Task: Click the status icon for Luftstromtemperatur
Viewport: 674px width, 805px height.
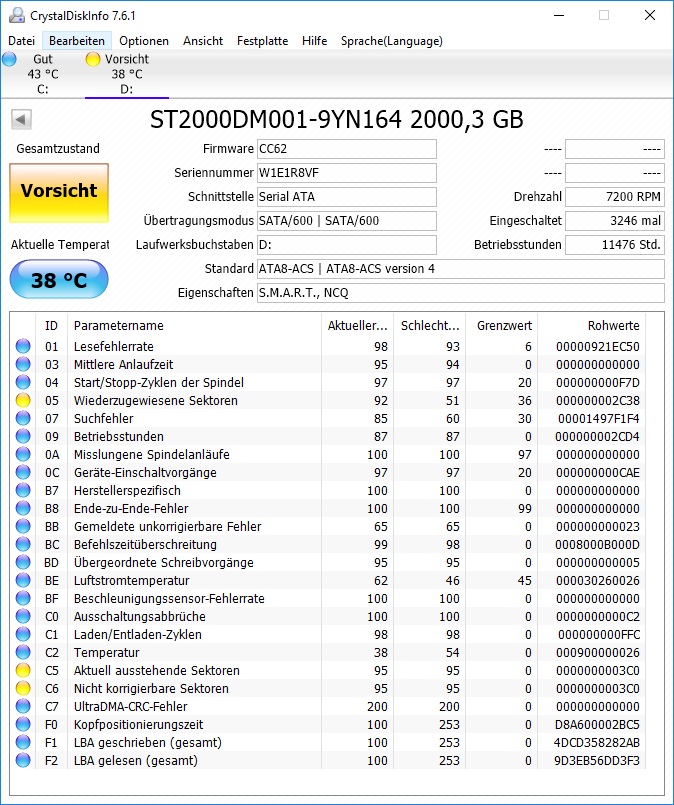Action: (x=23, y=580)
